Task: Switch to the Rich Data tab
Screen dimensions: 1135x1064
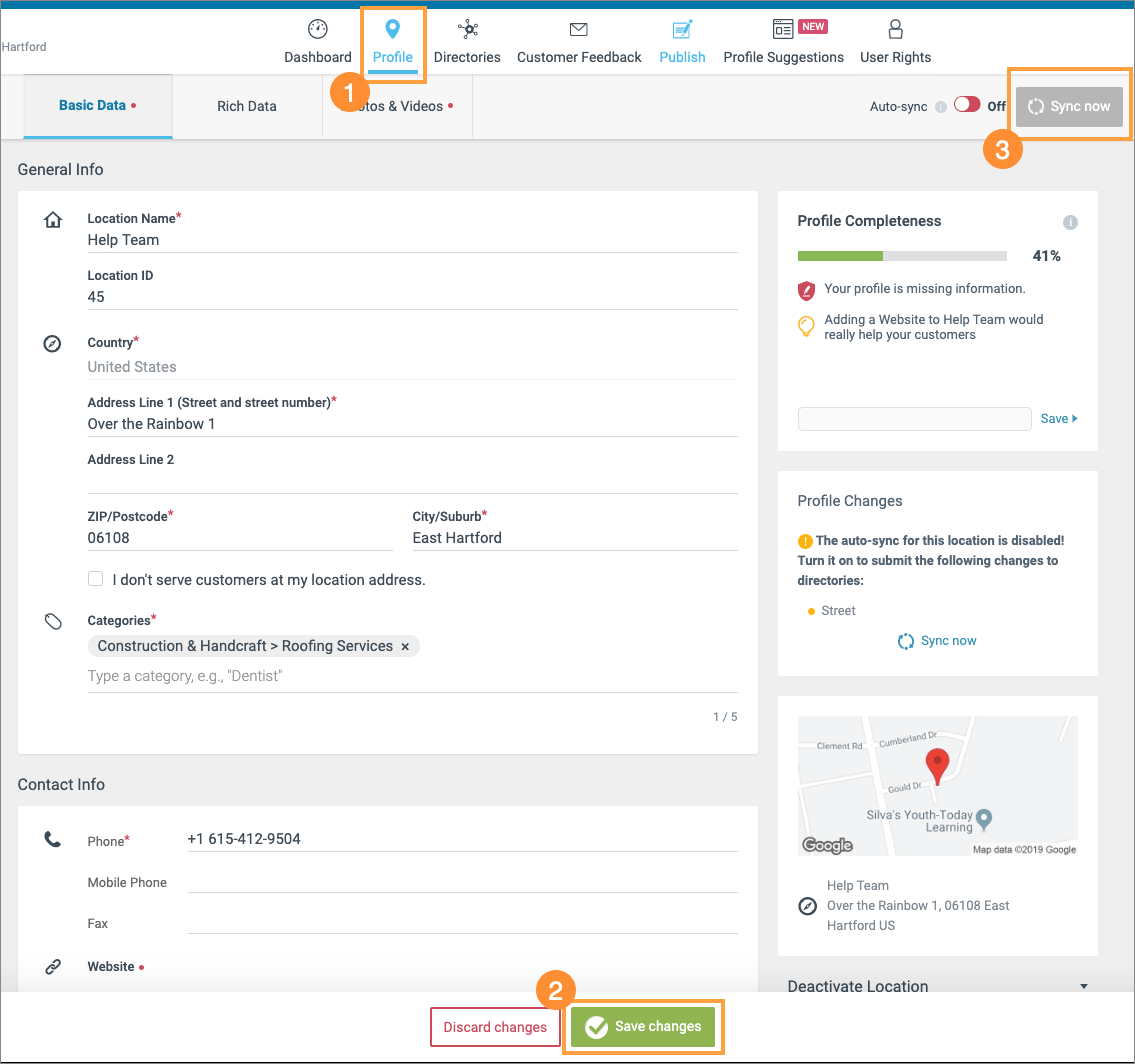Action: click(x=247, y=106)
